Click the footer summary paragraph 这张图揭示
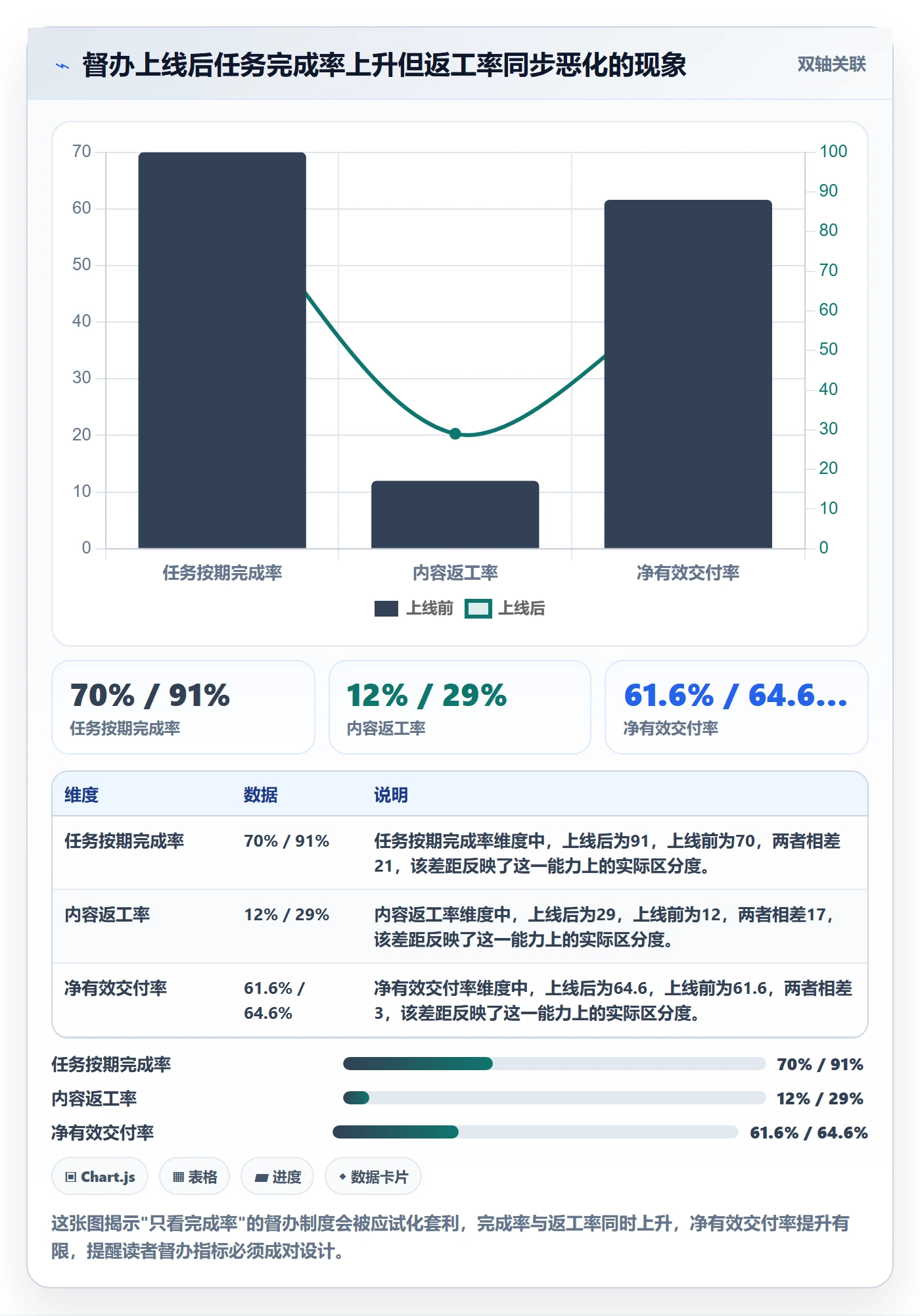920x1316 pixels. [x=450, y=1237]
